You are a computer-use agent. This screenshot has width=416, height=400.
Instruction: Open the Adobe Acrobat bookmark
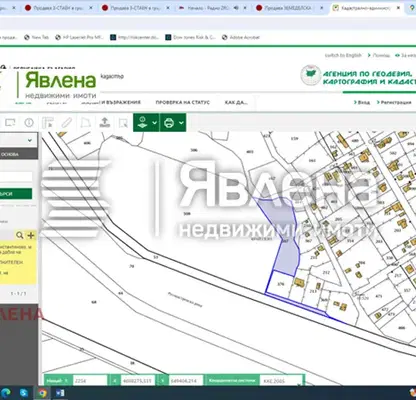point(241,37)
